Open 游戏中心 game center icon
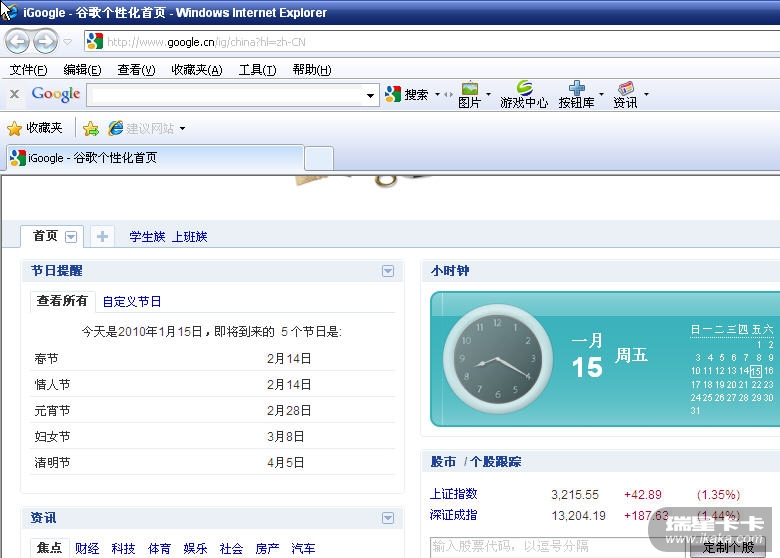The height and width of the screenshot is (558, 780). (x=524, y=95)
